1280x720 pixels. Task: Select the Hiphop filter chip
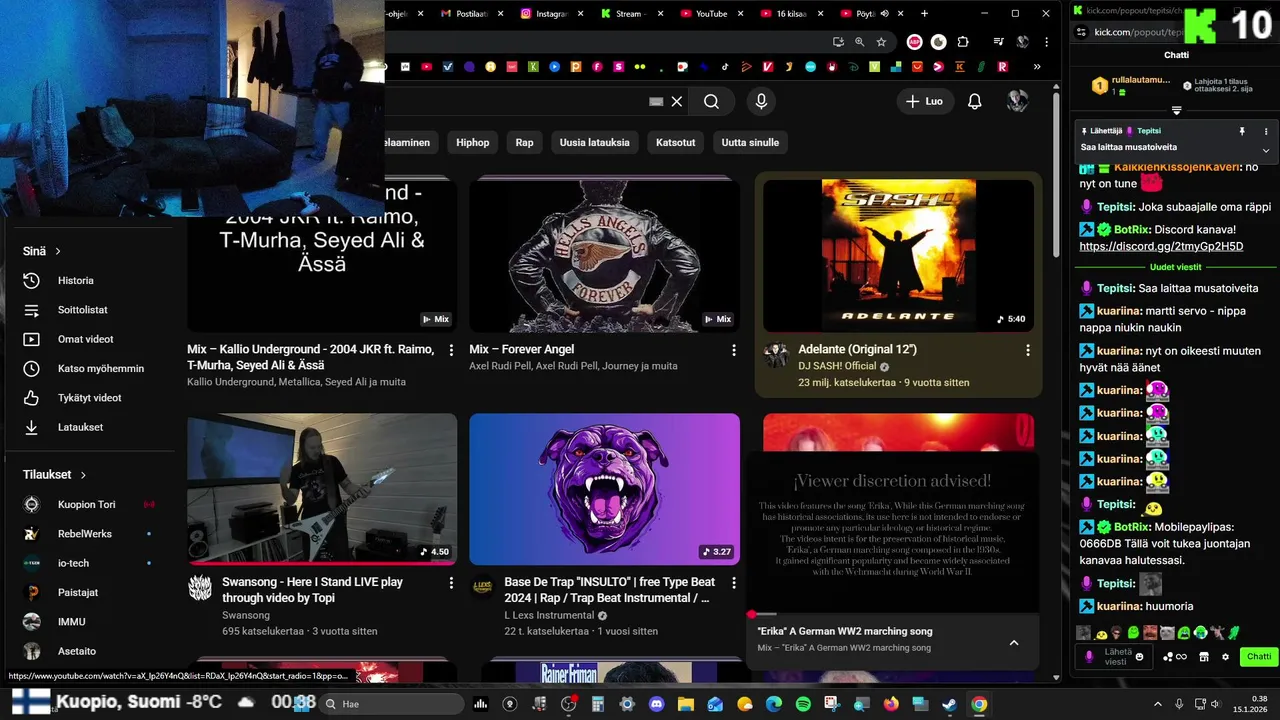coord(473,143)
